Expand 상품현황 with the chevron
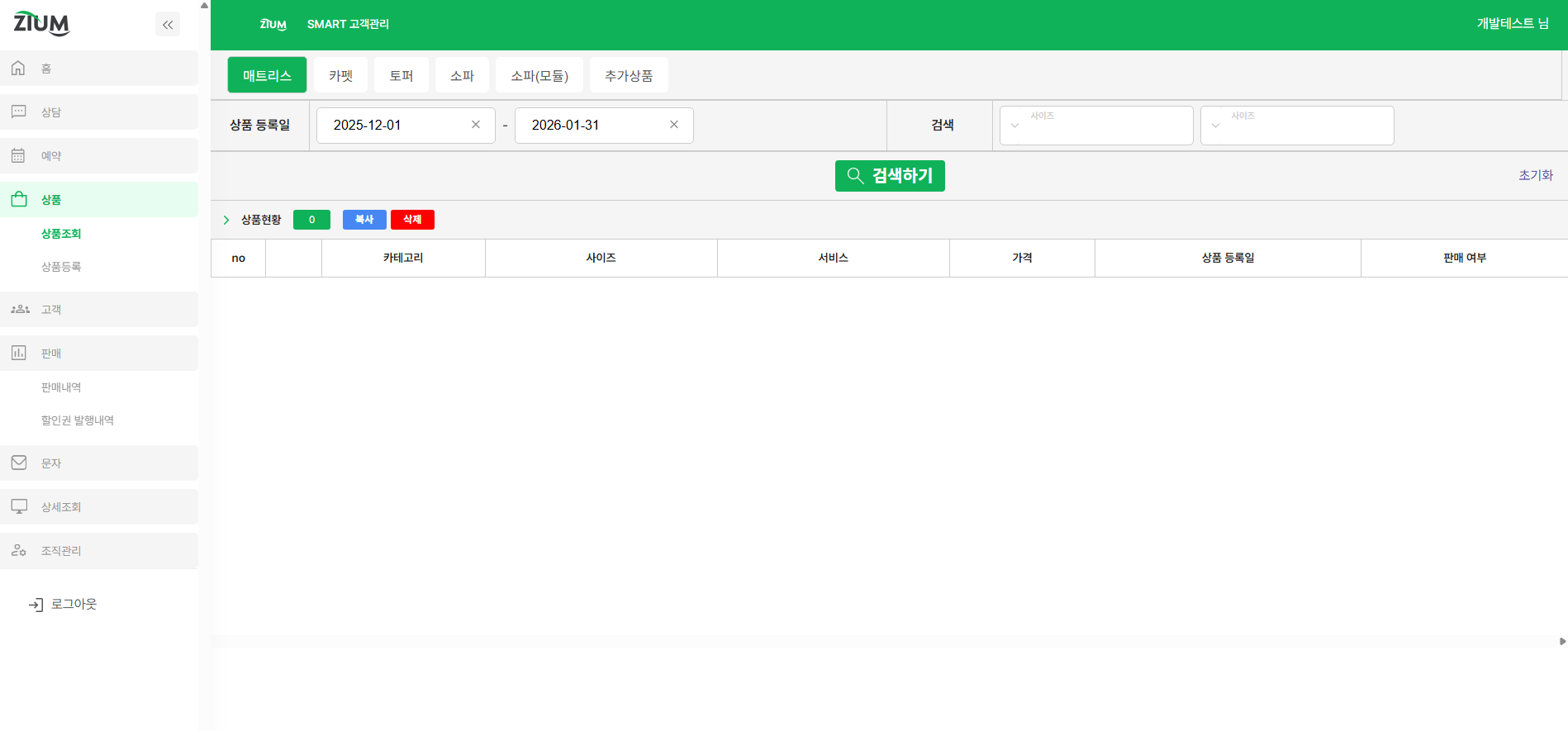 click(x=226, y=220)
